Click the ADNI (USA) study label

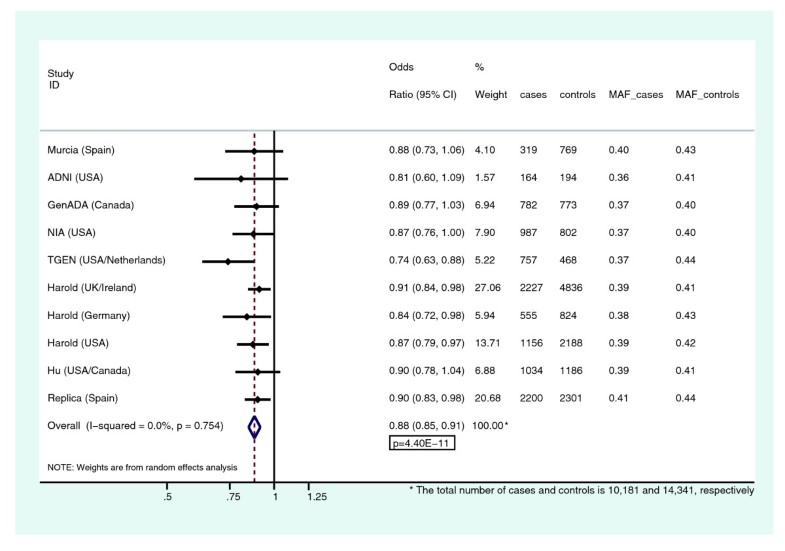75,178
